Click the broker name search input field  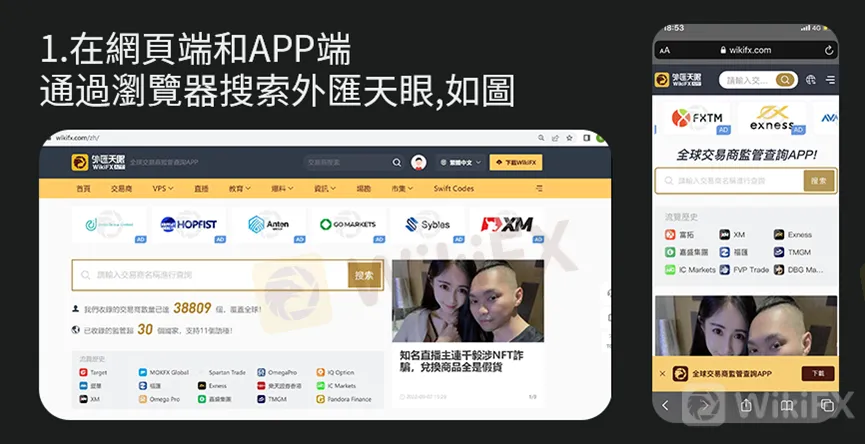(x=210, y=275)
